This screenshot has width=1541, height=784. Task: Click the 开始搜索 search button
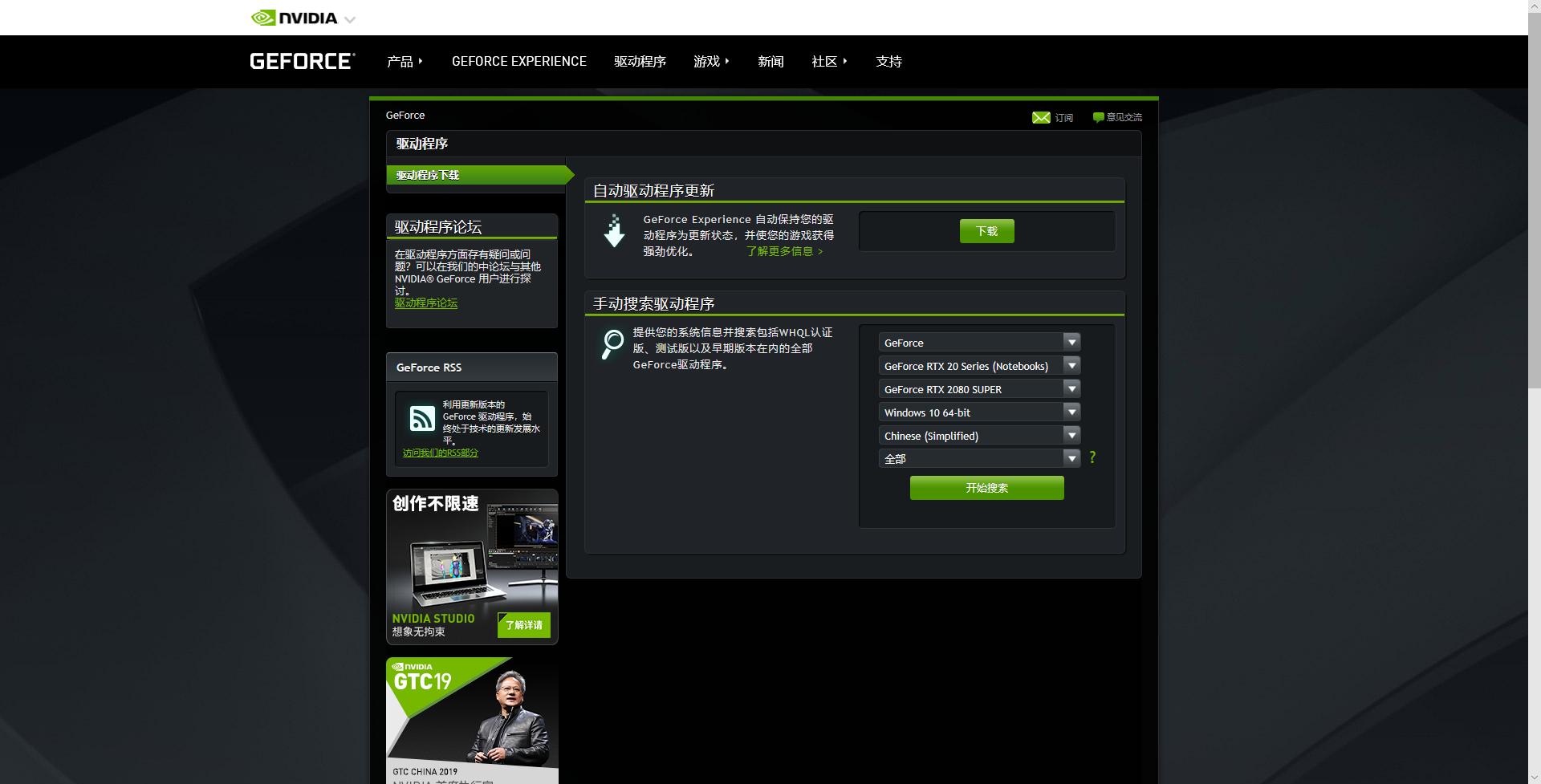(986, 487)
